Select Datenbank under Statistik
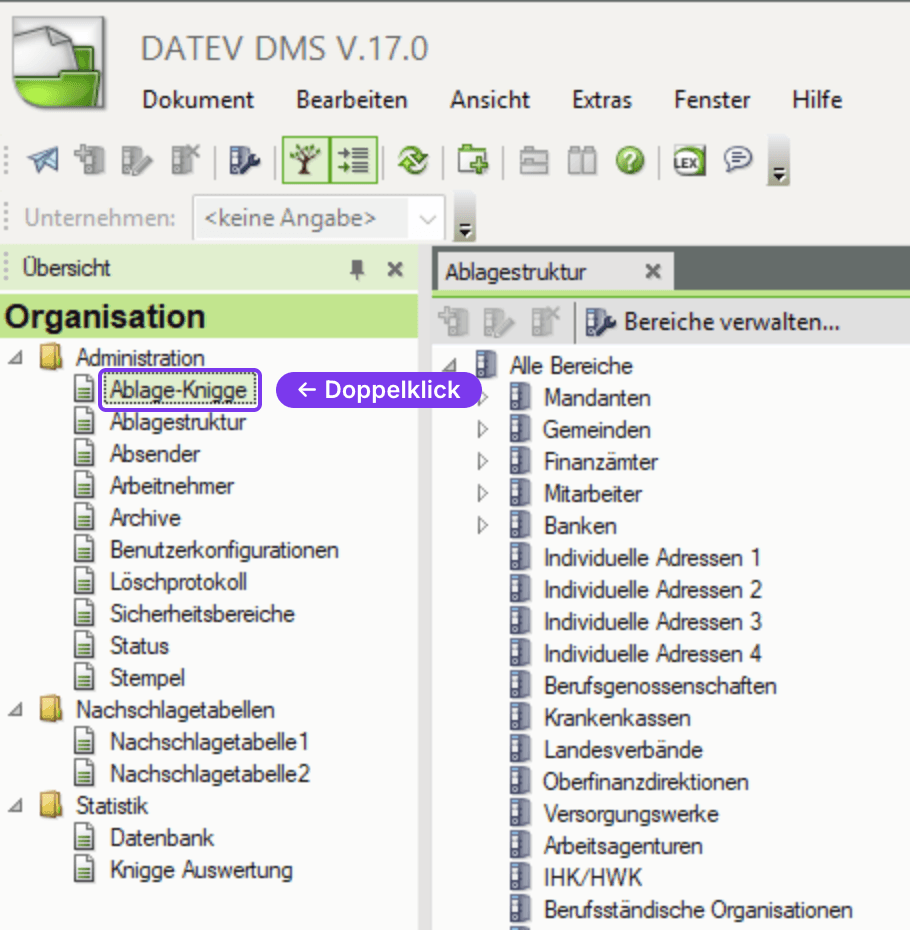The width and height of the screenshot is (910, 930). [x=162, y=838]
